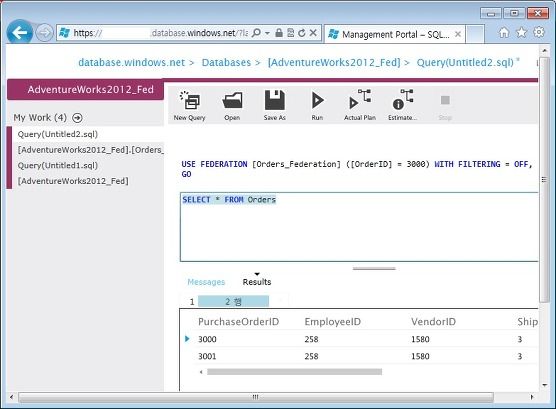This screenshot has width=556, height=409.
Task: Click the compatibility view icon in address bar
Action: tap(290, 33)
